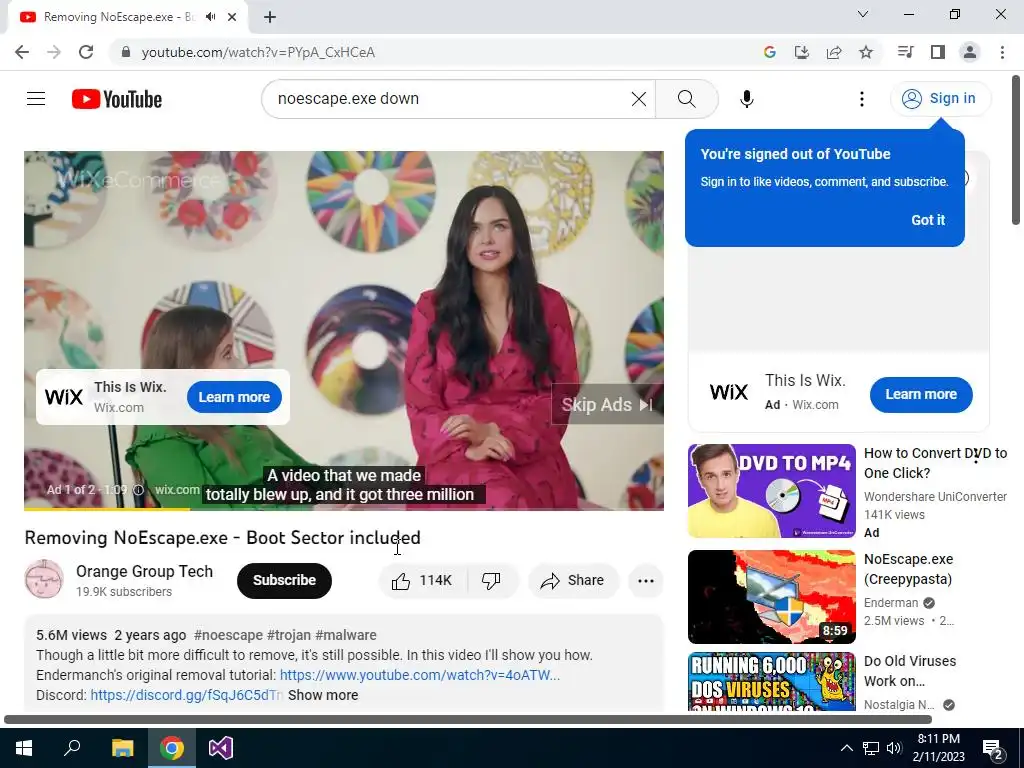Open a new tab with plus
The width and height of the screenshot is (1024, 768).
point(270,17)
